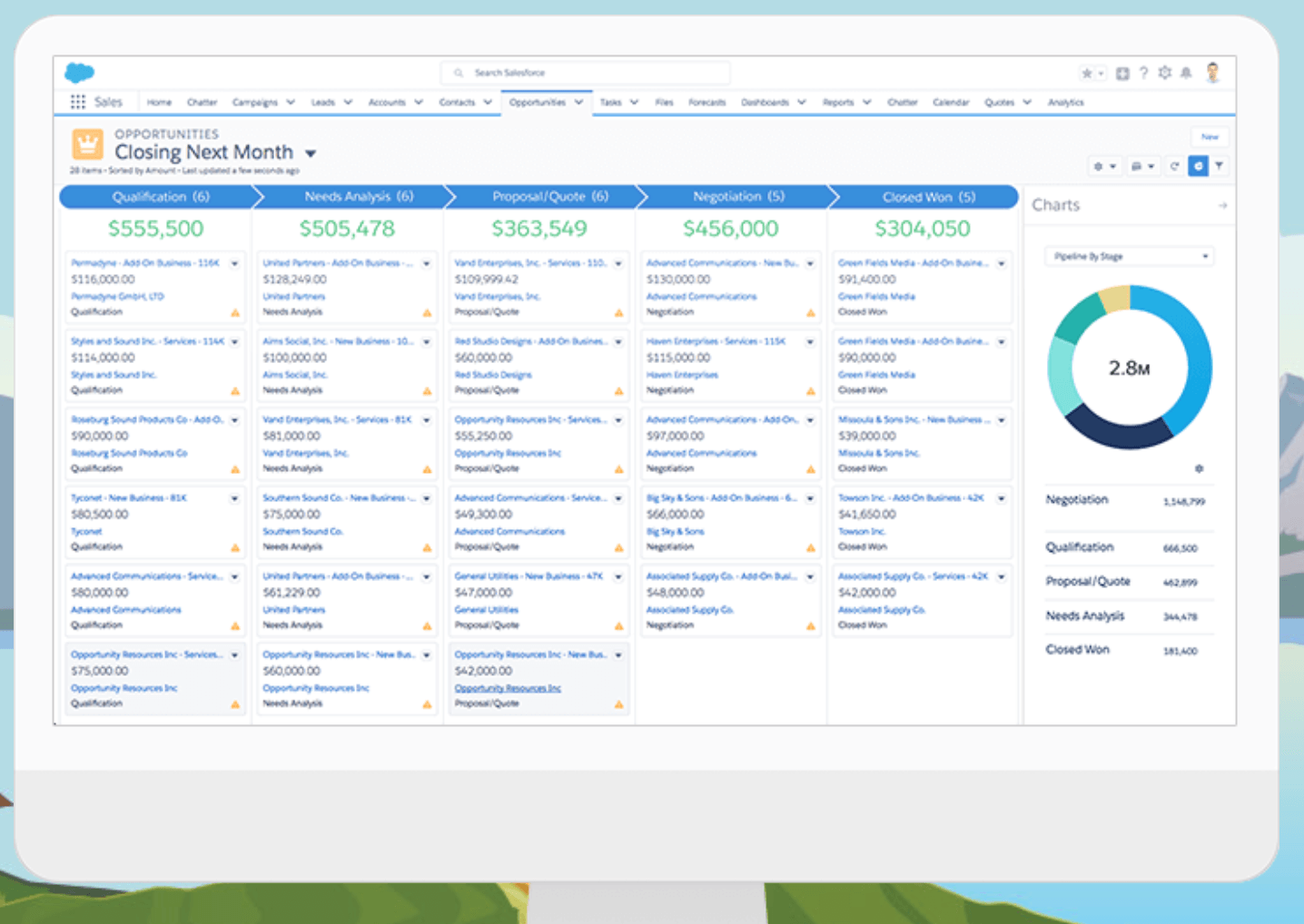
Task: Open actions menu on Towson Inc. card
Action: coord(1001,498)
